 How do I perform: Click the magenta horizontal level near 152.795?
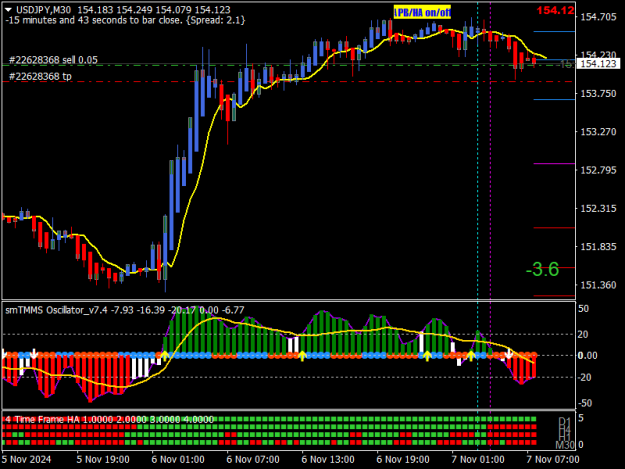(x=554, y=163)
